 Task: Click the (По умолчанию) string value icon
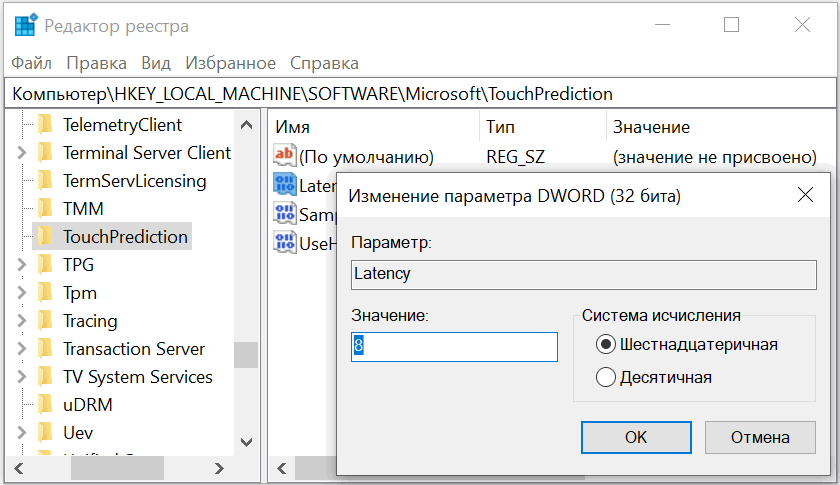tap(284, 155)
